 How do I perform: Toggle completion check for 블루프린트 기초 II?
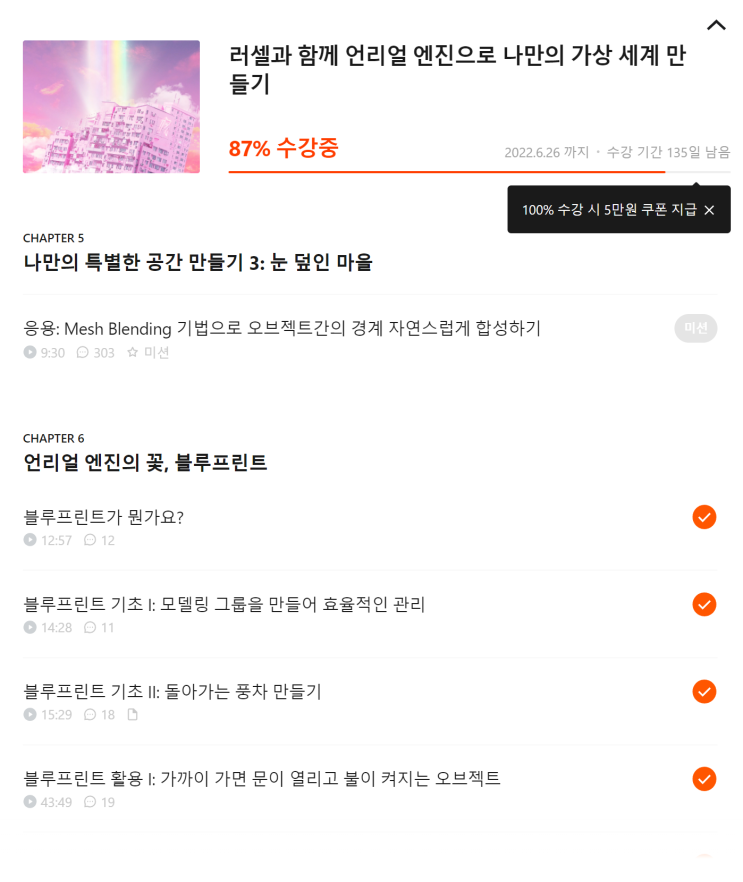pos(704,692)
